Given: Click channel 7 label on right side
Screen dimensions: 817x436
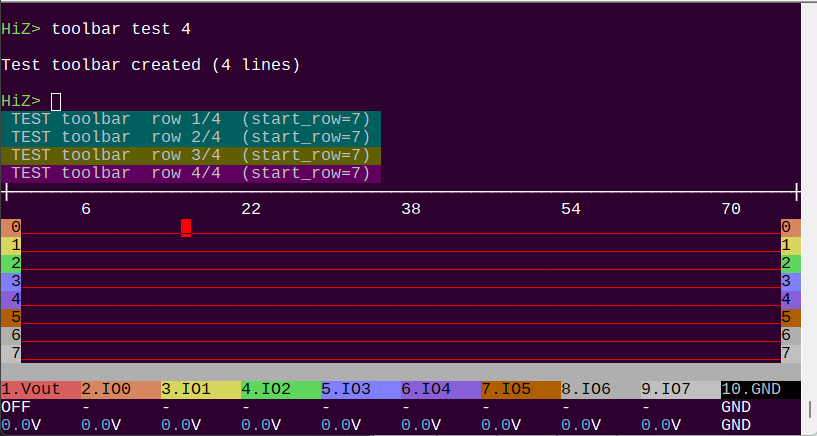Looking at the screenshot, I should pyautogui.click(x=791, y=353).
